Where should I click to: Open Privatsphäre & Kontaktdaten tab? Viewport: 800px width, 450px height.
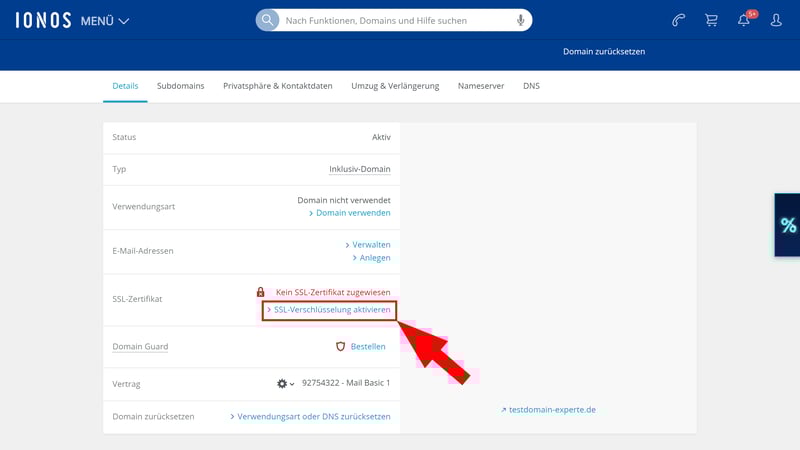(277, 86)
